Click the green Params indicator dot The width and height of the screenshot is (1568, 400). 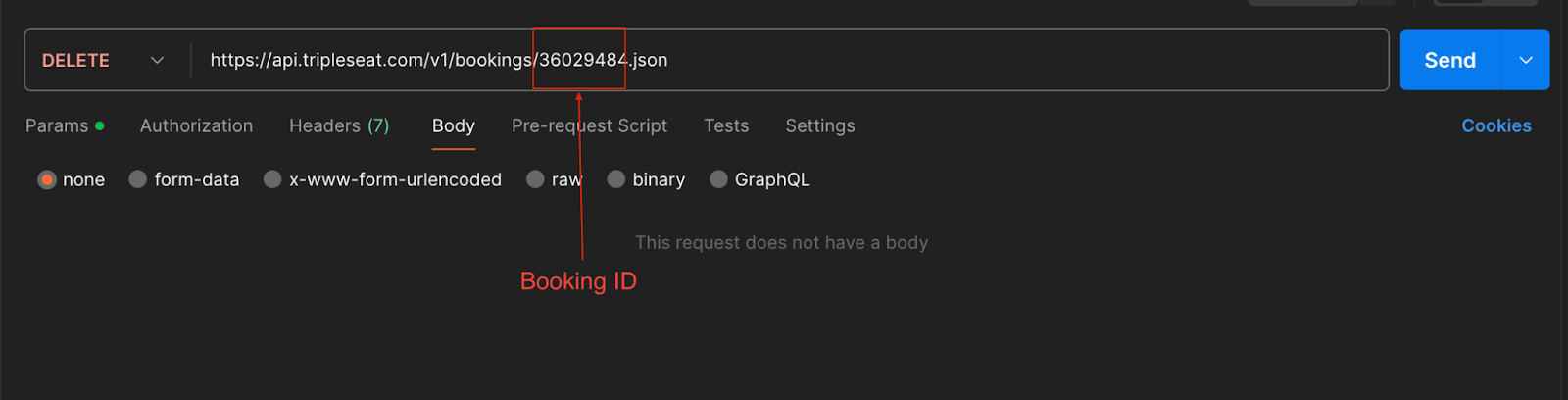[x=100, y=125]
